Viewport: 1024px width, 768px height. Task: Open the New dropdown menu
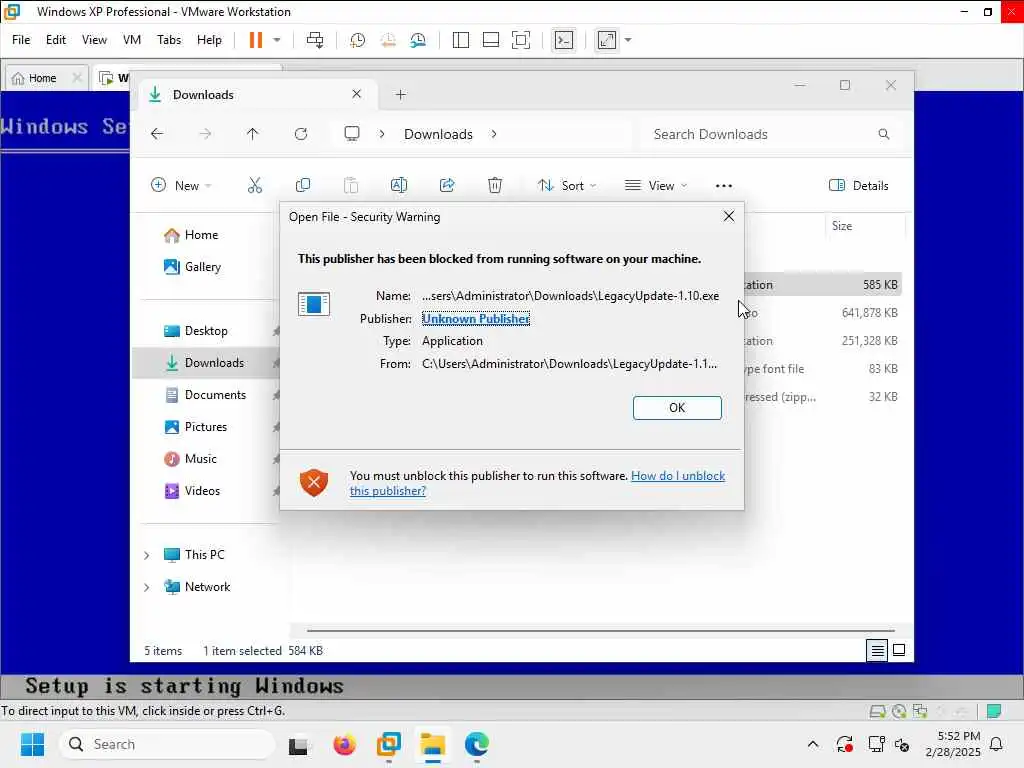pyautogui.click(x=181, y=185)
